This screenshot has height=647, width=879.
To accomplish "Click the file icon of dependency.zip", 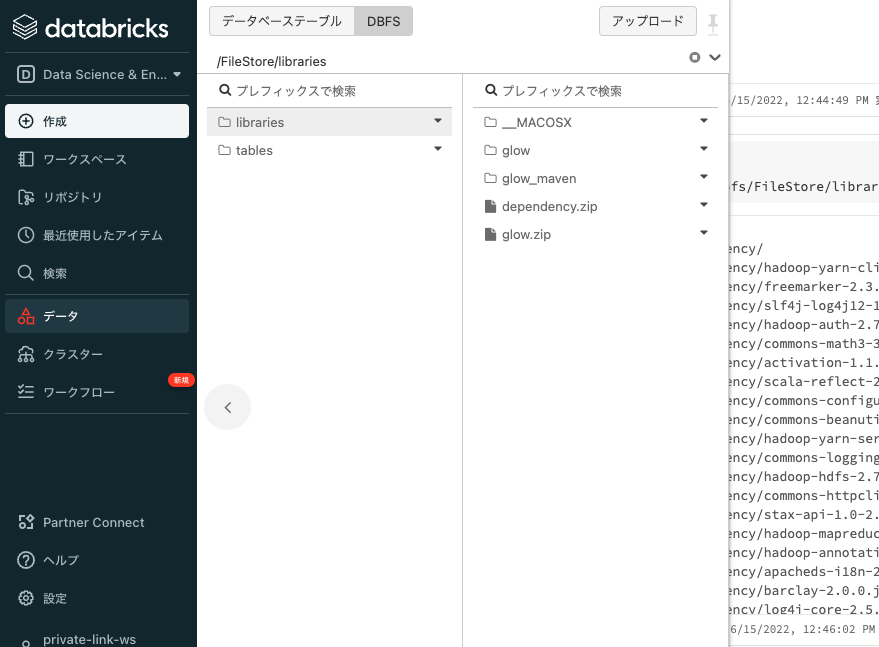I will point(491,206).
